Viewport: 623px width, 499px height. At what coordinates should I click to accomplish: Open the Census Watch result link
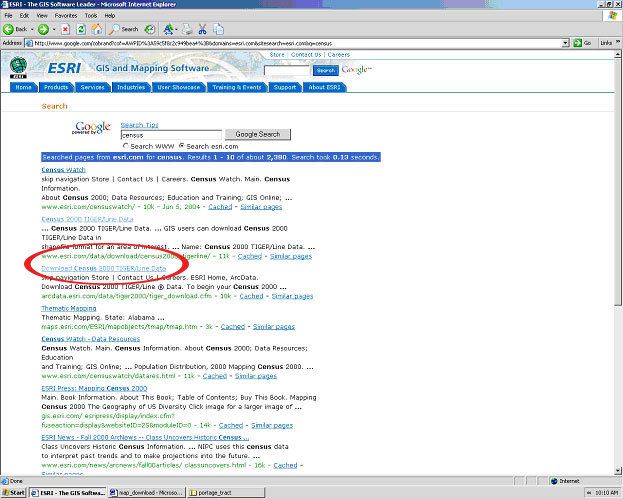63,170
